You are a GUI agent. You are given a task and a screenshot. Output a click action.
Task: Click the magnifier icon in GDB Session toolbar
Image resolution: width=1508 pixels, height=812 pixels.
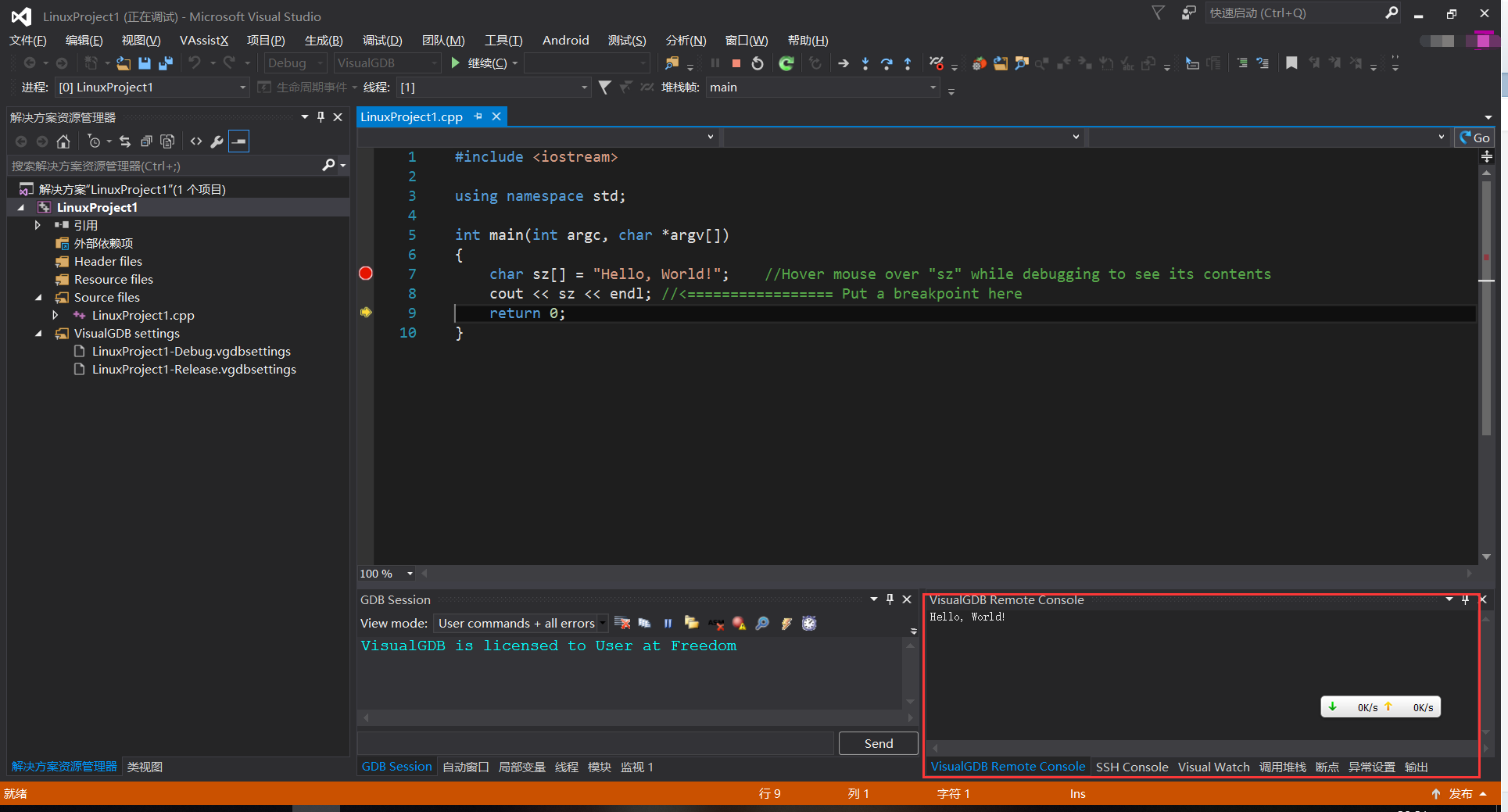tap(762, 623)
